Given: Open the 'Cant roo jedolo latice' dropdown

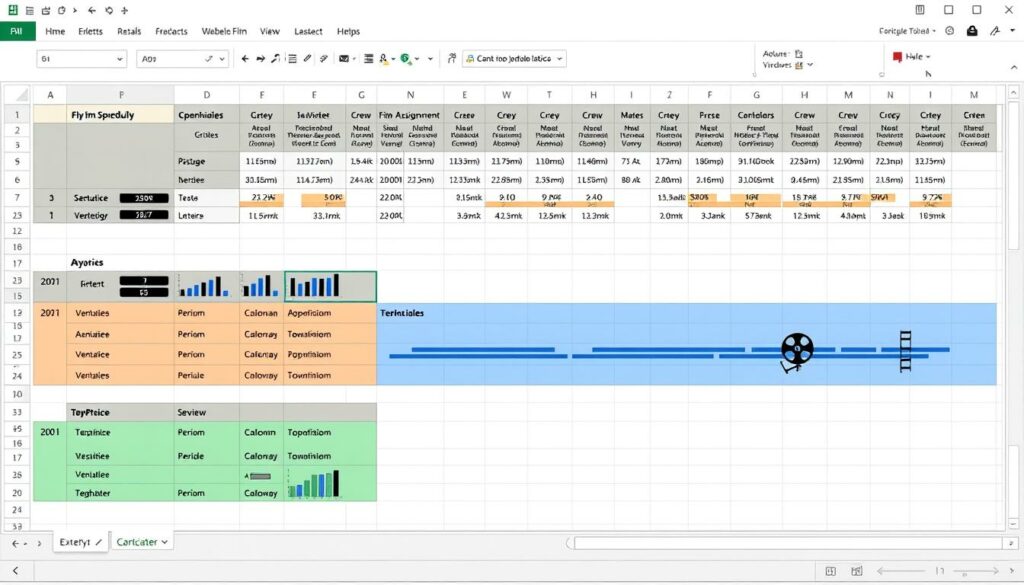Looking at the screenshot, I should tap(514, 59).
